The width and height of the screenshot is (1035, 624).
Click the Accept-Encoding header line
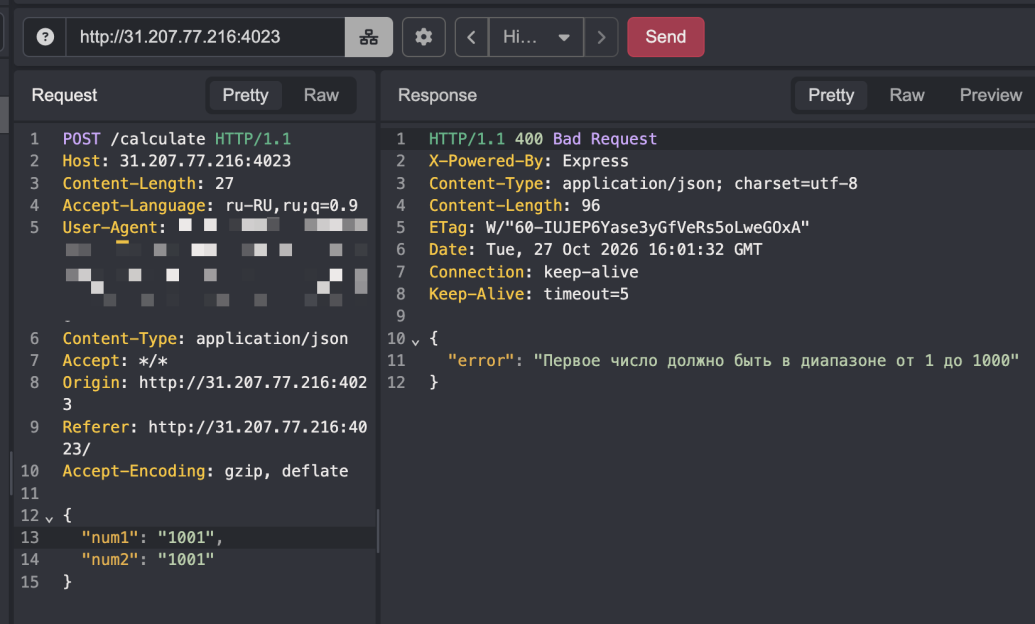[x=205, y=471]
